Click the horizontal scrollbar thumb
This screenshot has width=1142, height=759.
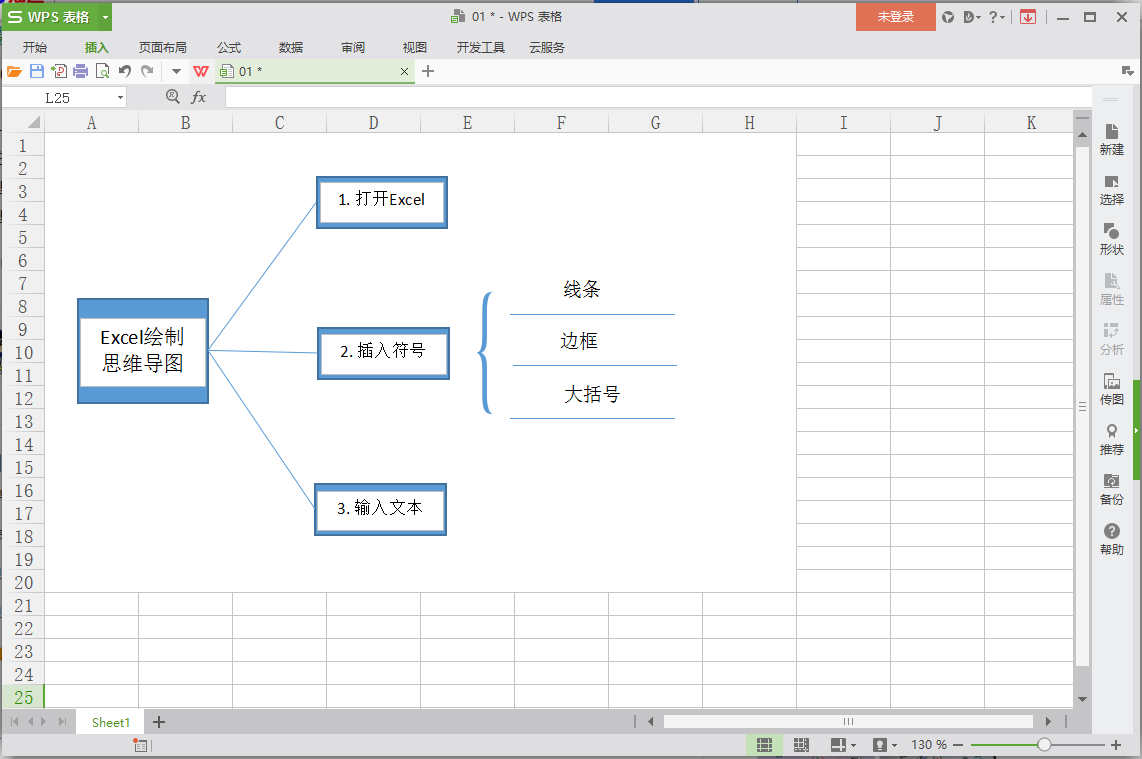point(848,721)
